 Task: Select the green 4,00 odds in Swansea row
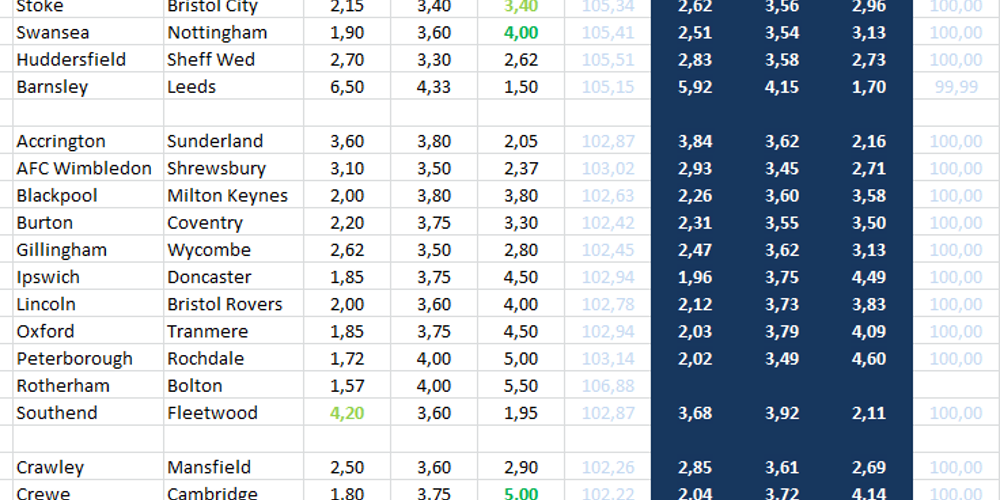coord(521,33)
